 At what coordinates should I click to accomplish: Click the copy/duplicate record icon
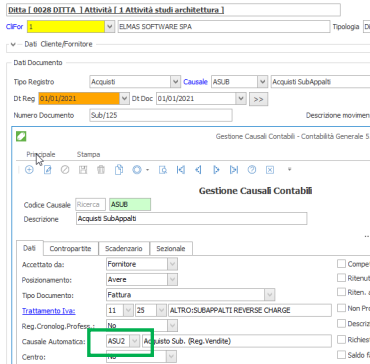pos(119,170)
